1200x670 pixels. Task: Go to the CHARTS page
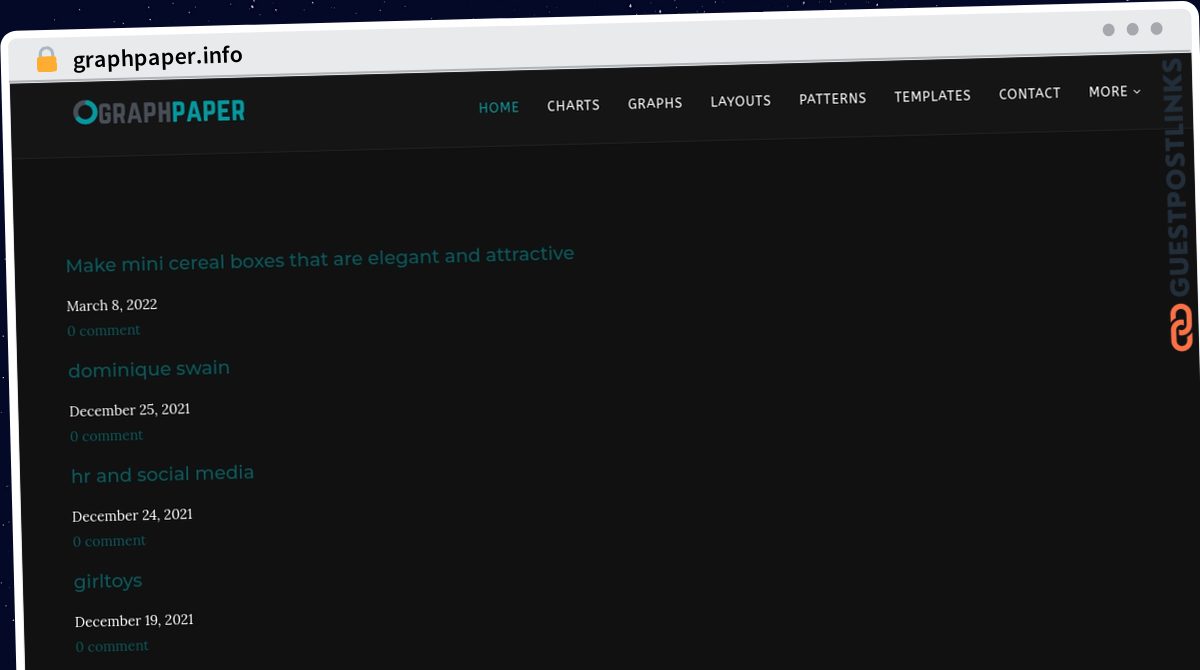573,105
